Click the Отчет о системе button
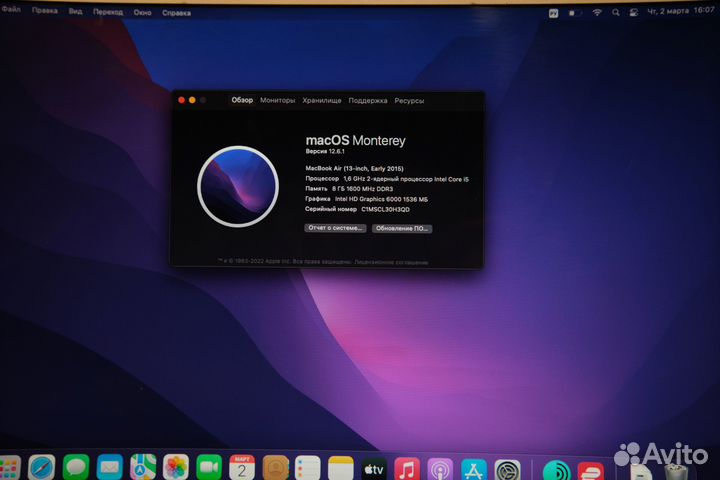720x480 pixels. [x=335, y=228]
